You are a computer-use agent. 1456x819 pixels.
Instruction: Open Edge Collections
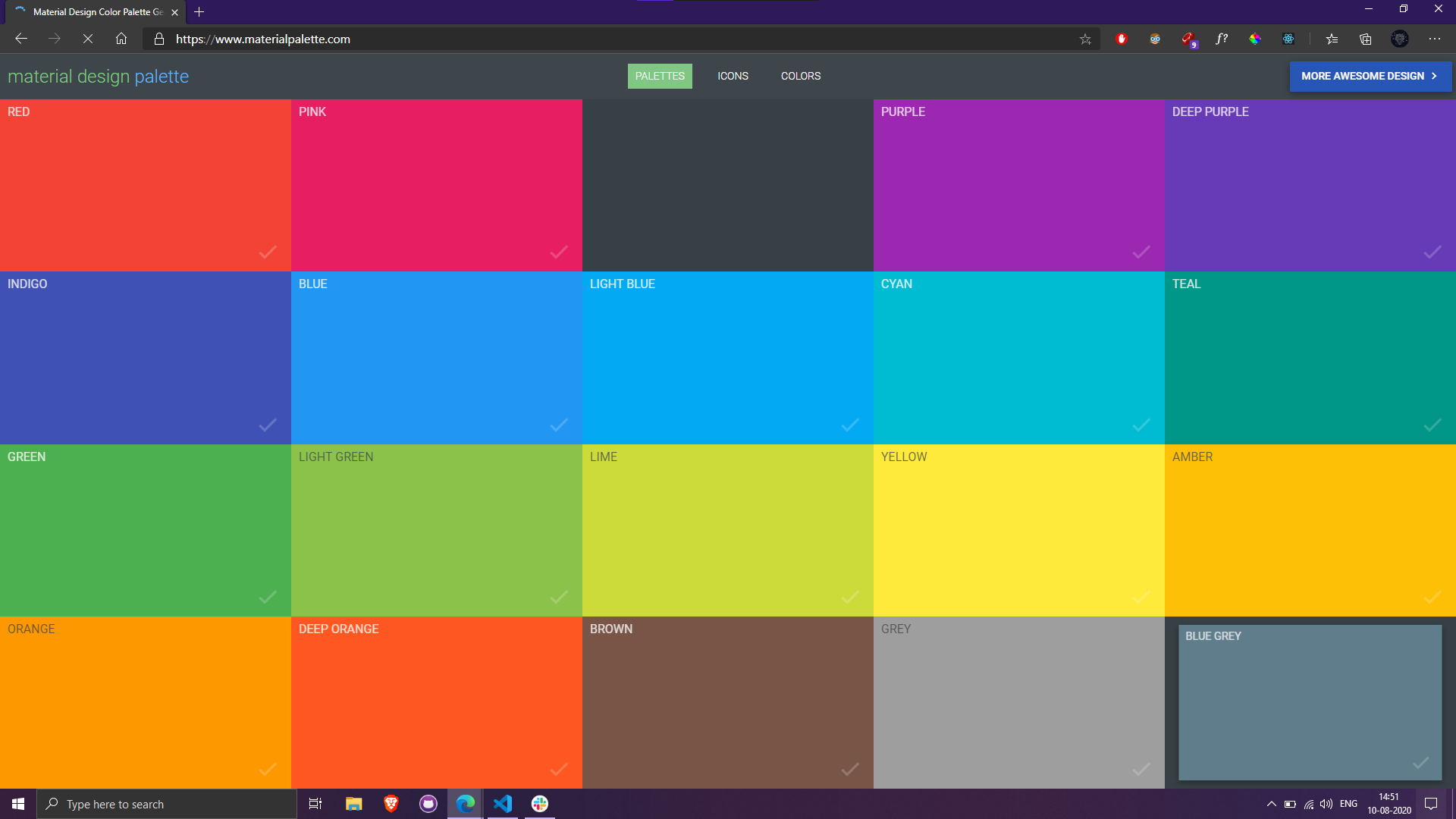click(x=1366, y=39)
